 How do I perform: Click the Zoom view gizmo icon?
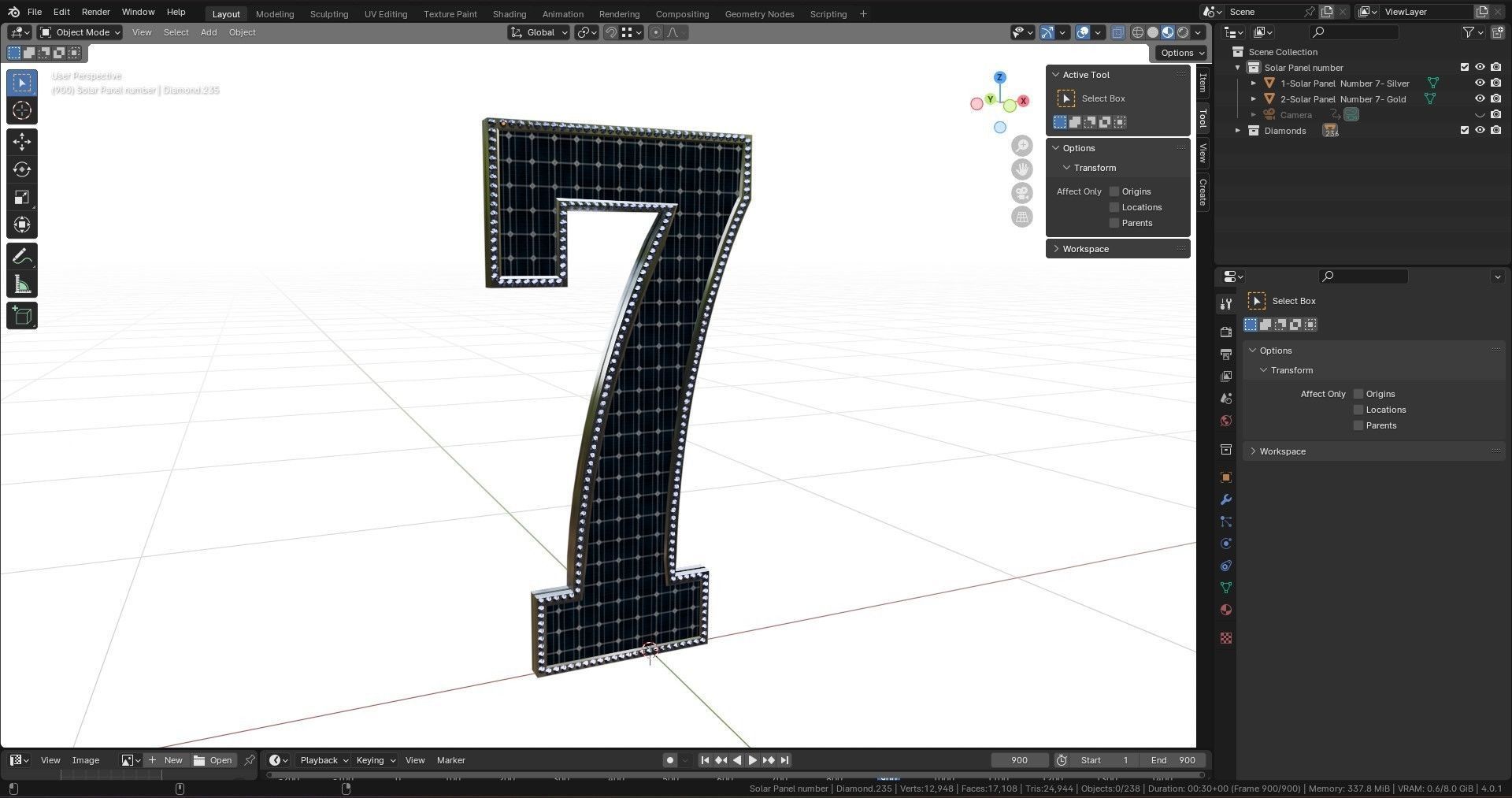click(x=1021, y=146)
